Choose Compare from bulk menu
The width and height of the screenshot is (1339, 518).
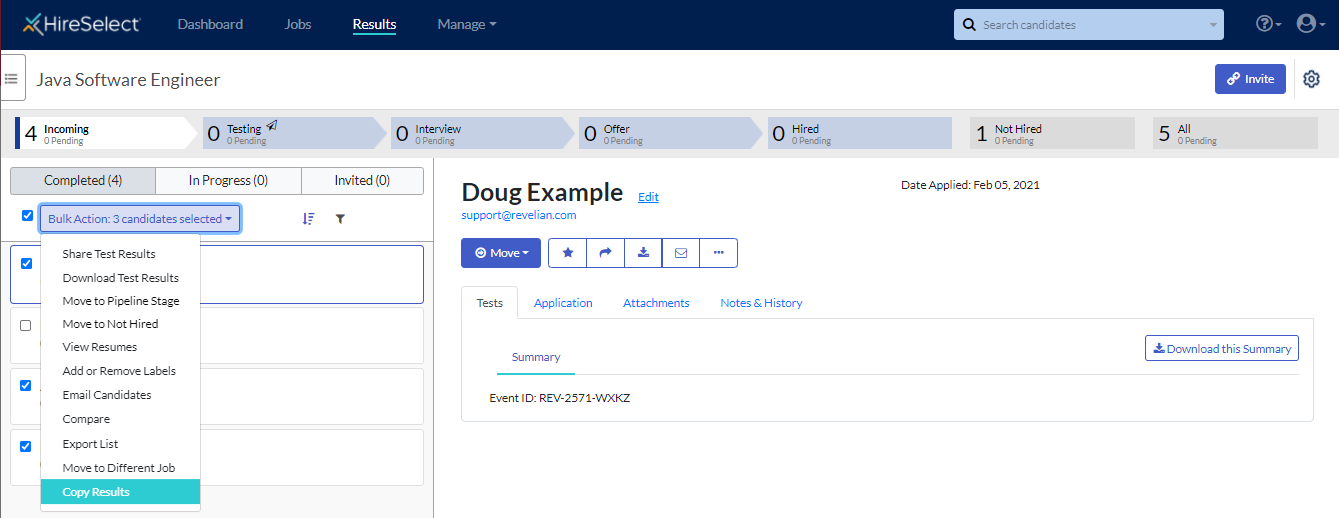click(120, 419)
